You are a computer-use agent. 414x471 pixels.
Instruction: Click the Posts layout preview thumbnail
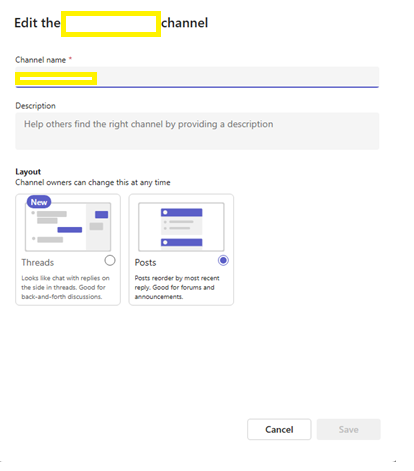point(181,227)
